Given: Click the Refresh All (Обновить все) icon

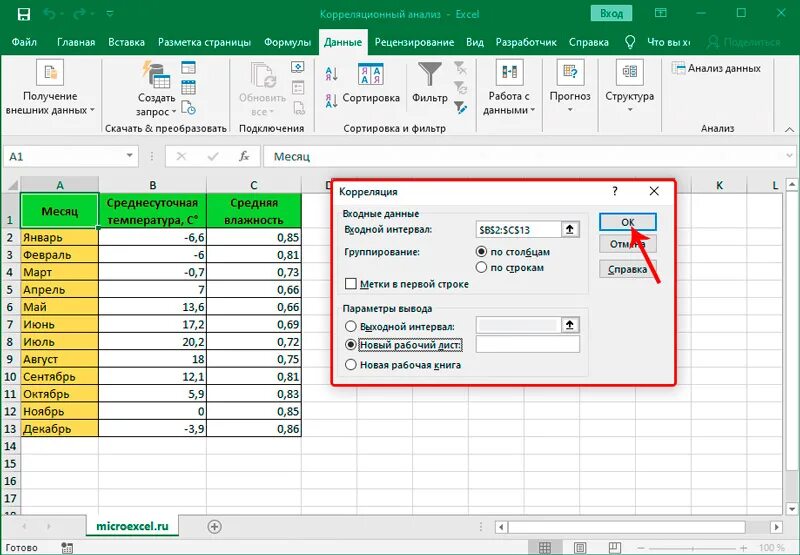Looking at the screenshot, I should 263,75.
